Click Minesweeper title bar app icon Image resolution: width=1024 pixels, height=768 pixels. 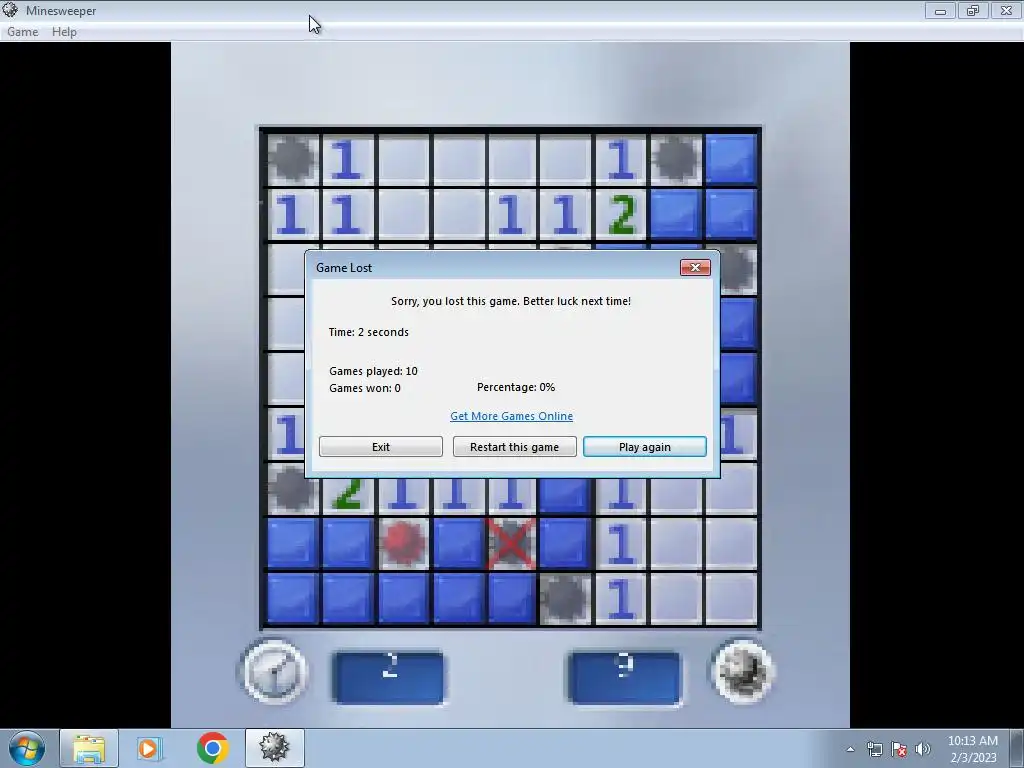10,10
